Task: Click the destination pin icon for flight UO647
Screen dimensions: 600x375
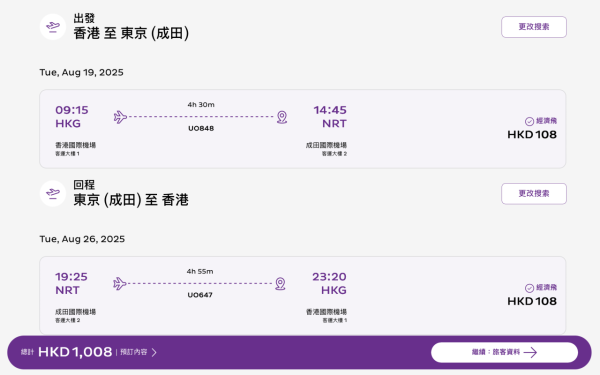Action: click(280, 284)
